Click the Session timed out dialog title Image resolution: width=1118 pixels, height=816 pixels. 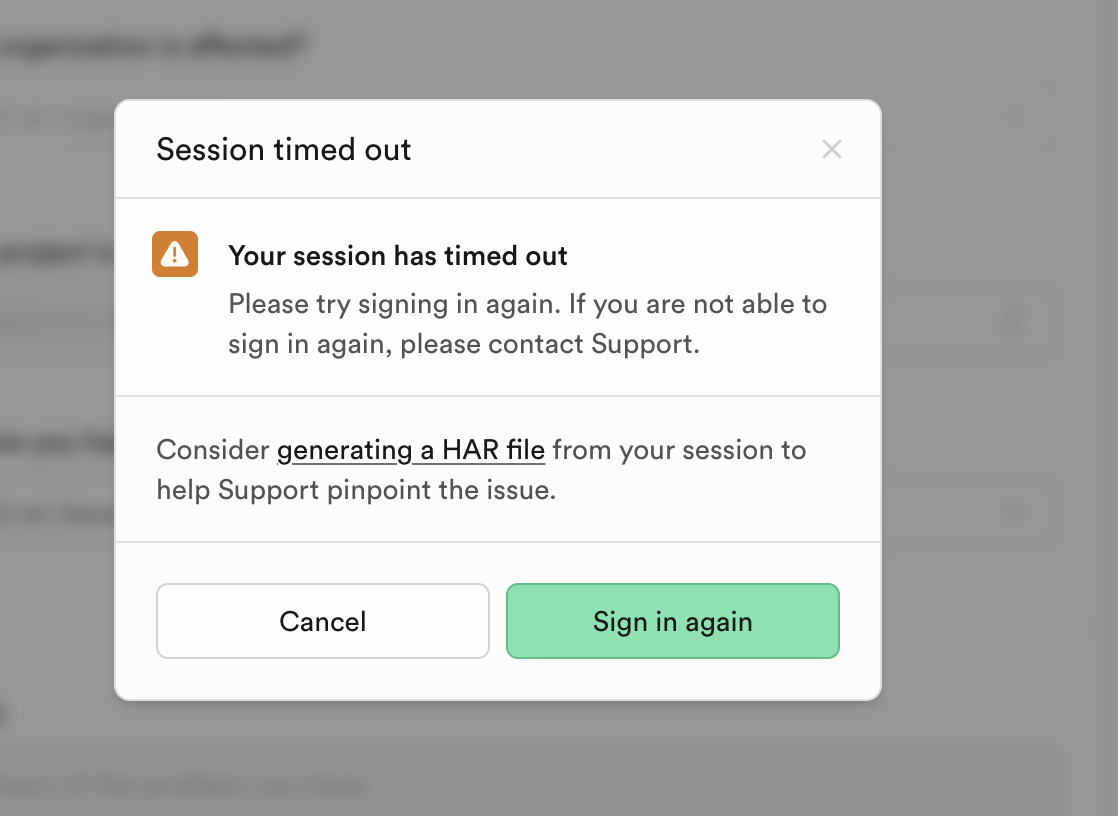click(284, 150)
